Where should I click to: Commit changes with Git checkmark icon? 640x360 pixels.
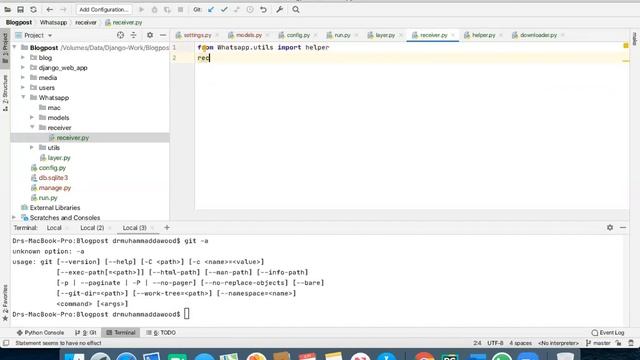point(224,9)
